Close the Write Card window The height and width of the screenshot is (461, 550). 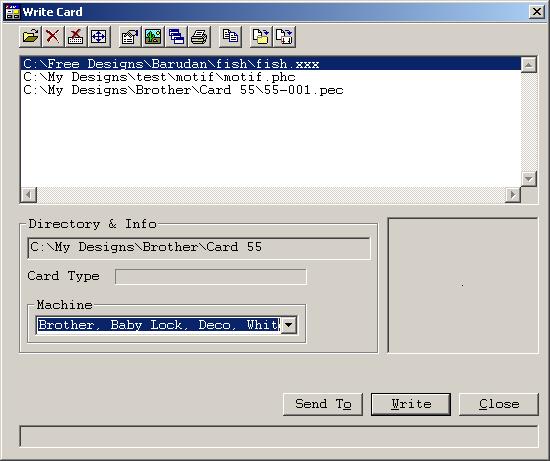tap(537, 12)
